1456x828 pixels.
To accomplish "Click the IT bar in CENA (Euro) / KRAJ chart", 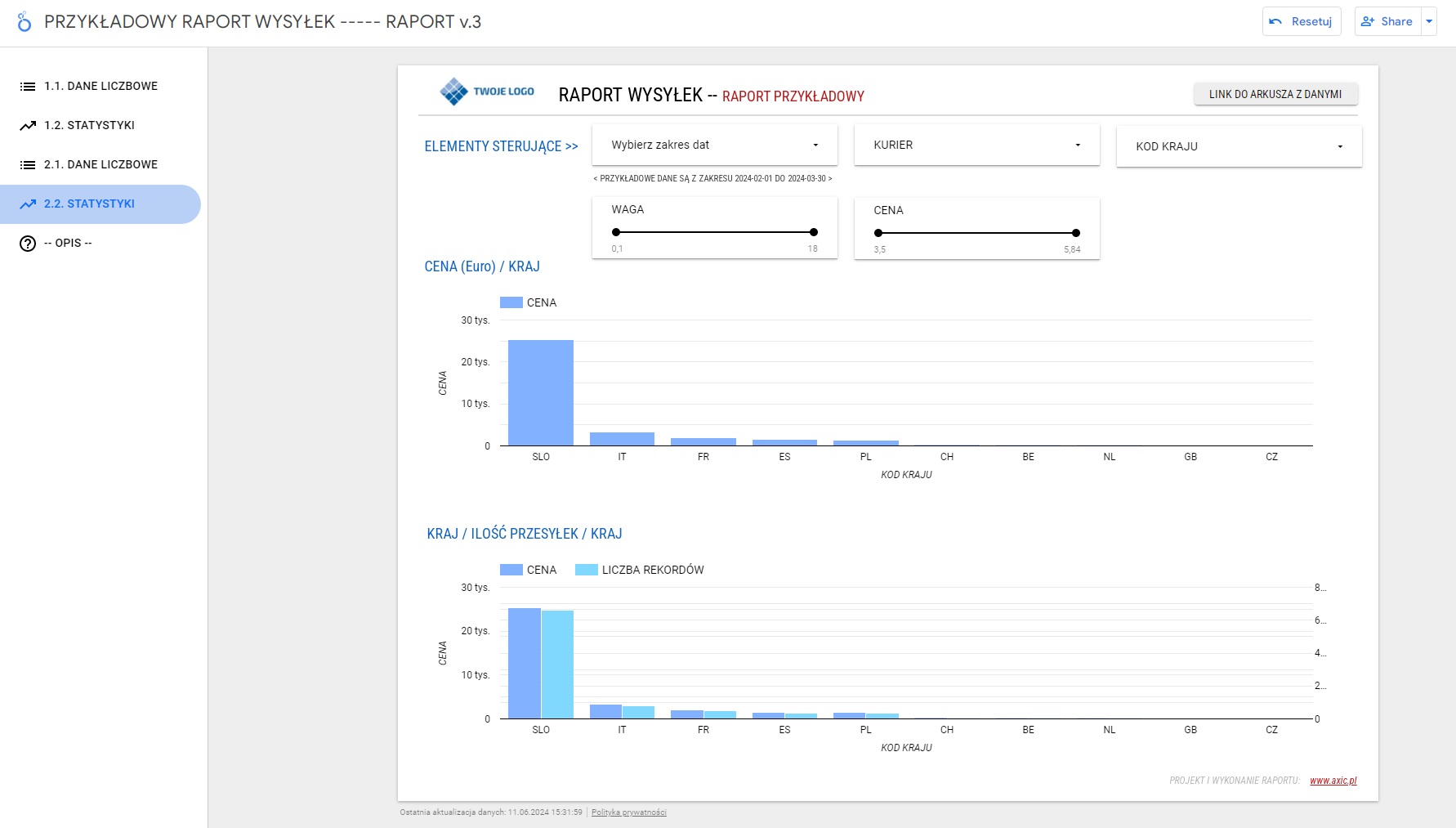I will tap(622, 439).
